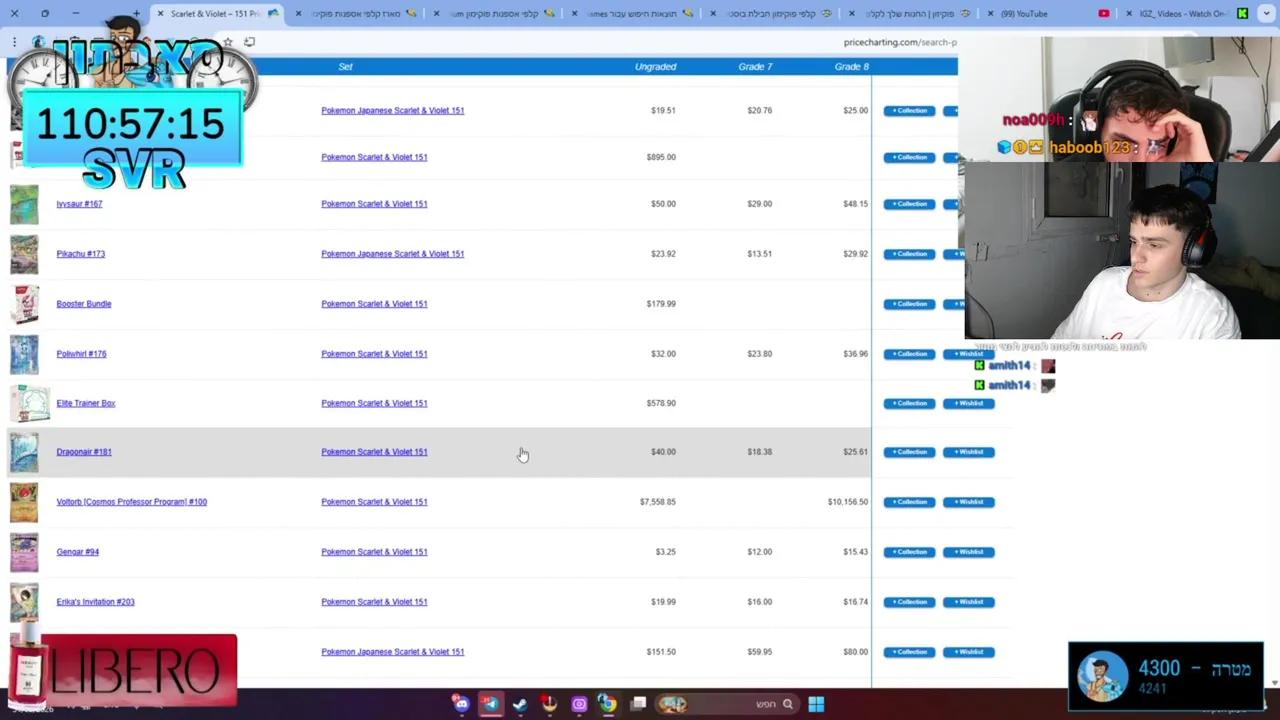Click the Set column header
Image resolution: width=1280 pixels, height=720 pixels.
coord(345,67)
